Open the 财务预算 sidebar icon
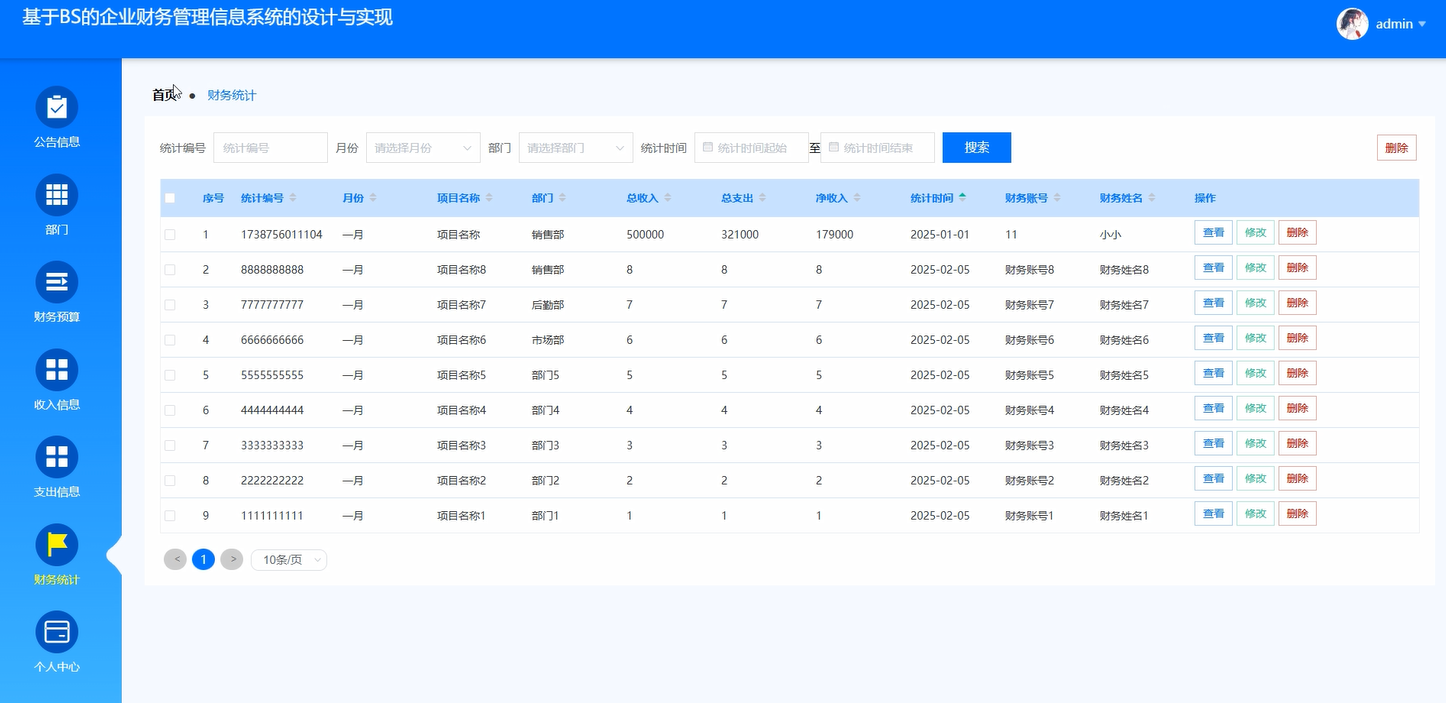 tap(57, 282)
